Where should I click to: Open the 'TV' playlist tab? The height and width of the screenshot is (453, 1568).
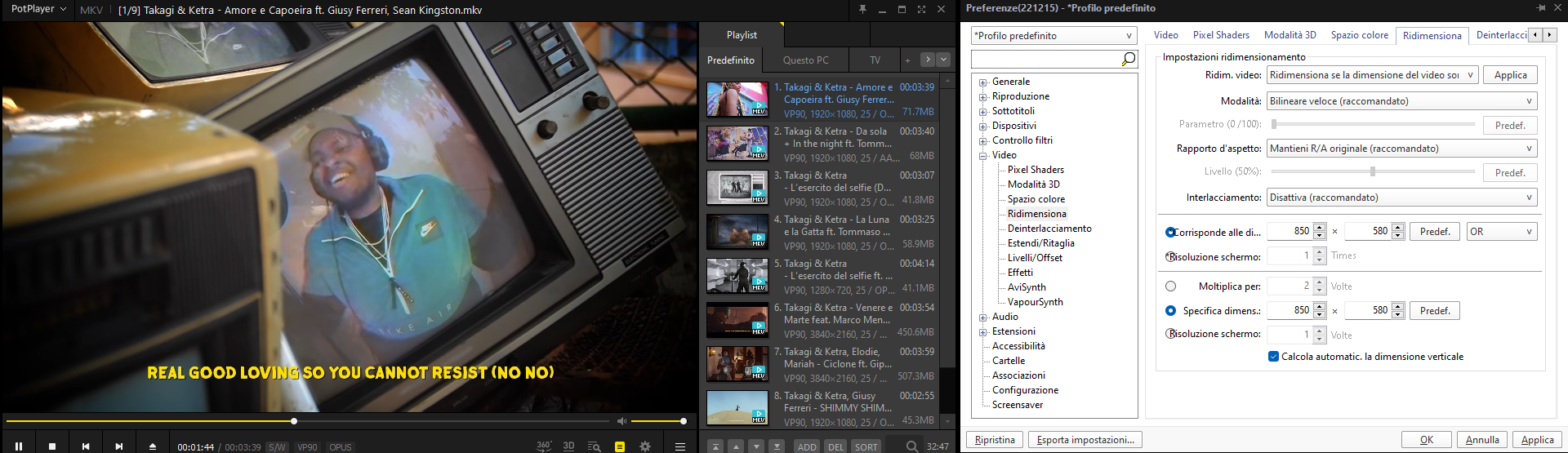(x=875, y=60)
